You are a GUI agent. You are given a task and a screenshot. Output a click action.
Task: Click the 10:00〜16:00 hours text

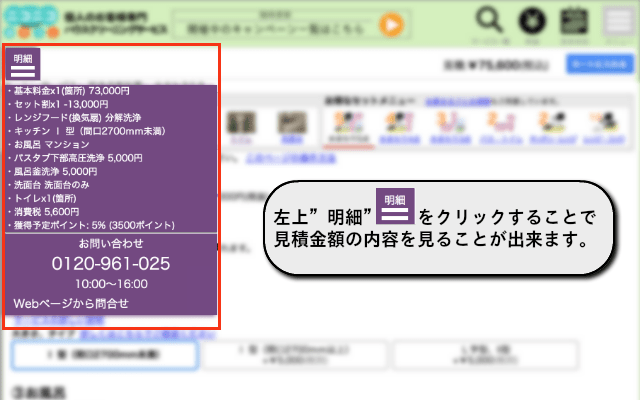[x=111, y=284]
